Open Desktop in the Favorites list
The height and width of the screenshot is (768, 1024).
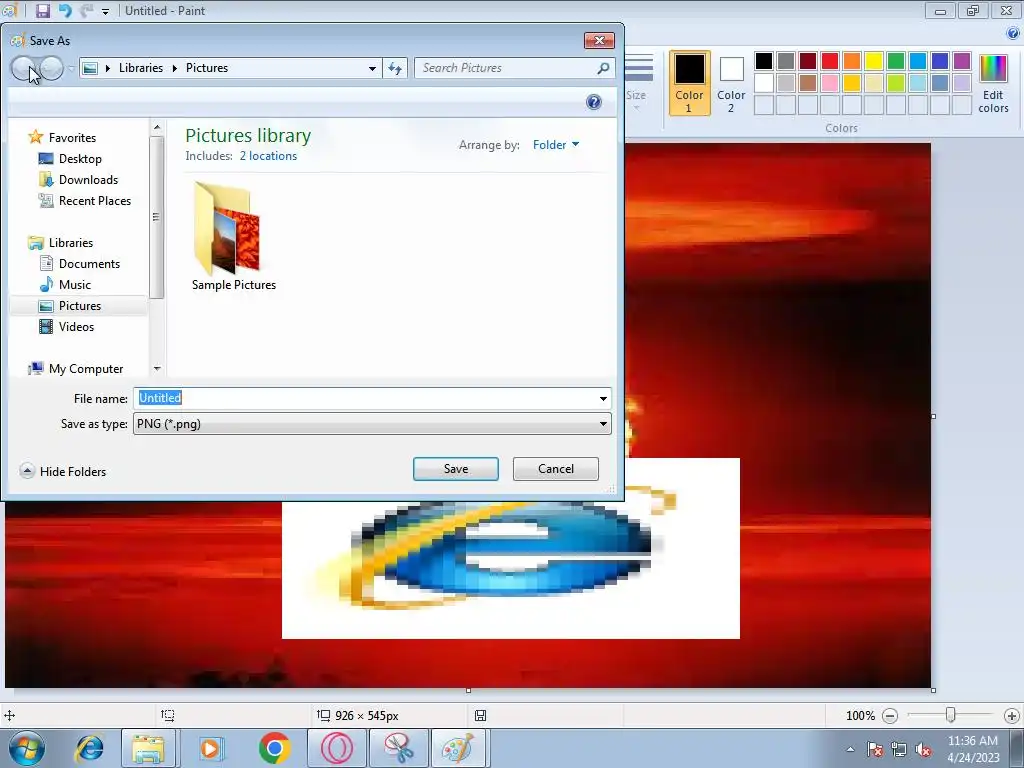pos(80,159)
